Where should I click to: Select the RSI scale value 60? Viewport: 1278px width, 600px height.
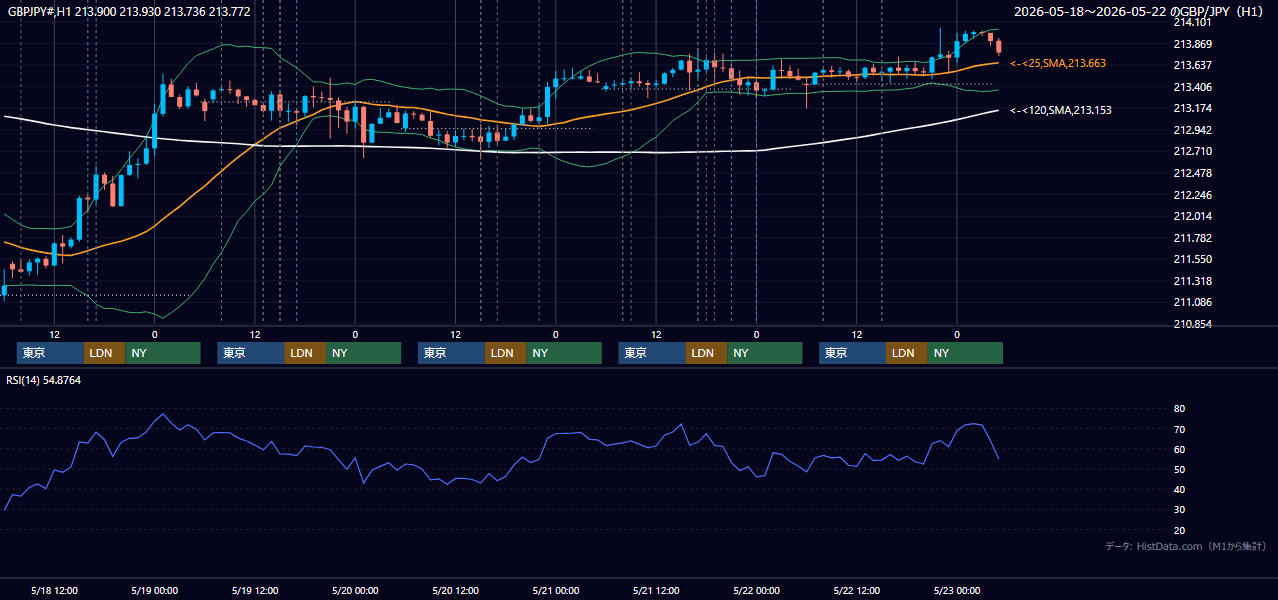[1179, 449]
